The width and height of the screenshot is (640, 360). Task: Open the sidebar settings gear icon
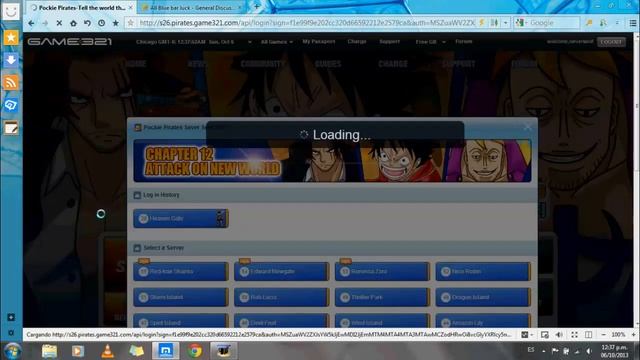click(11, 333)
